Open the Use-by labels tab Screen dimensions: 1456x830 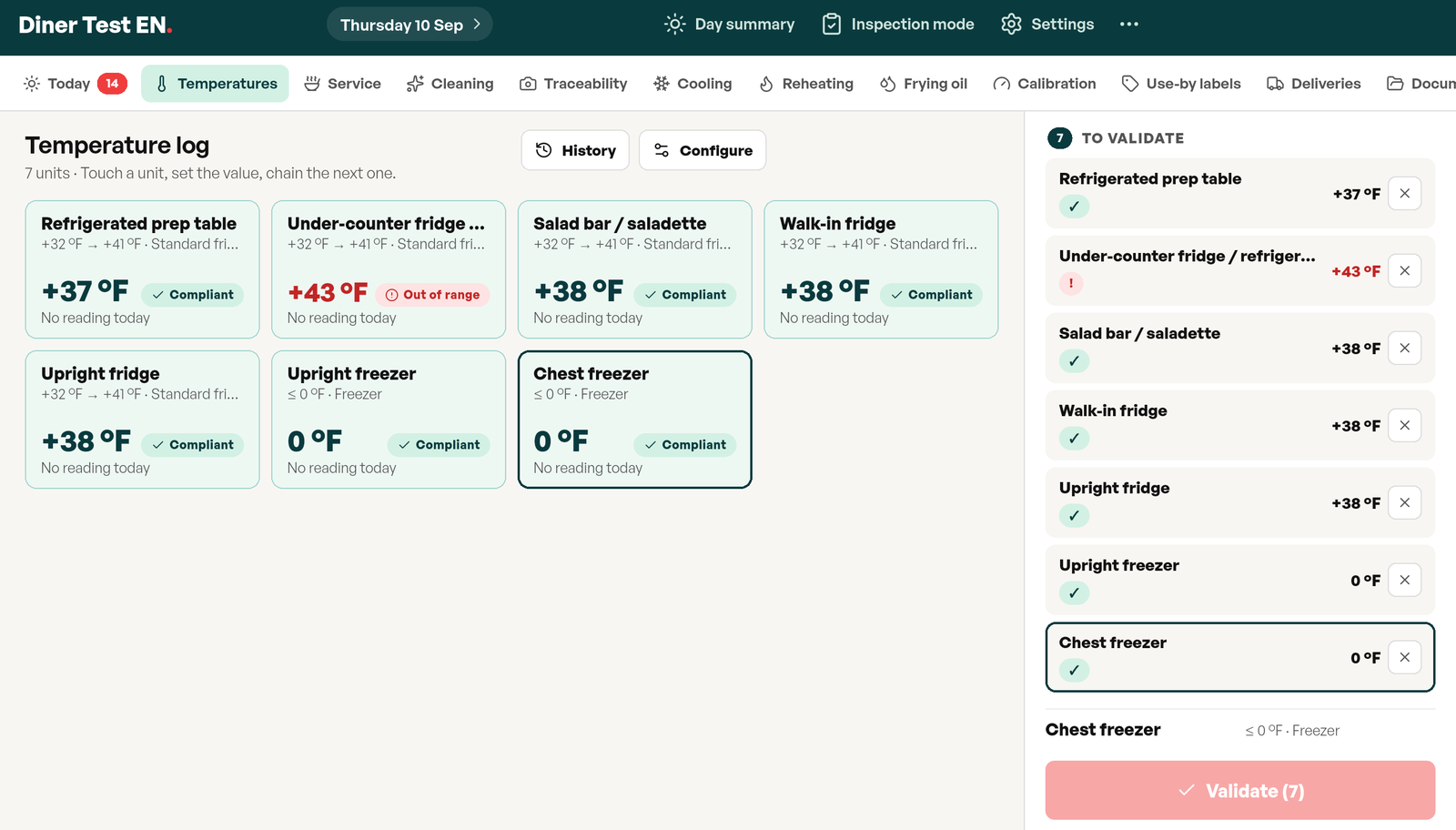(1181, 84)
